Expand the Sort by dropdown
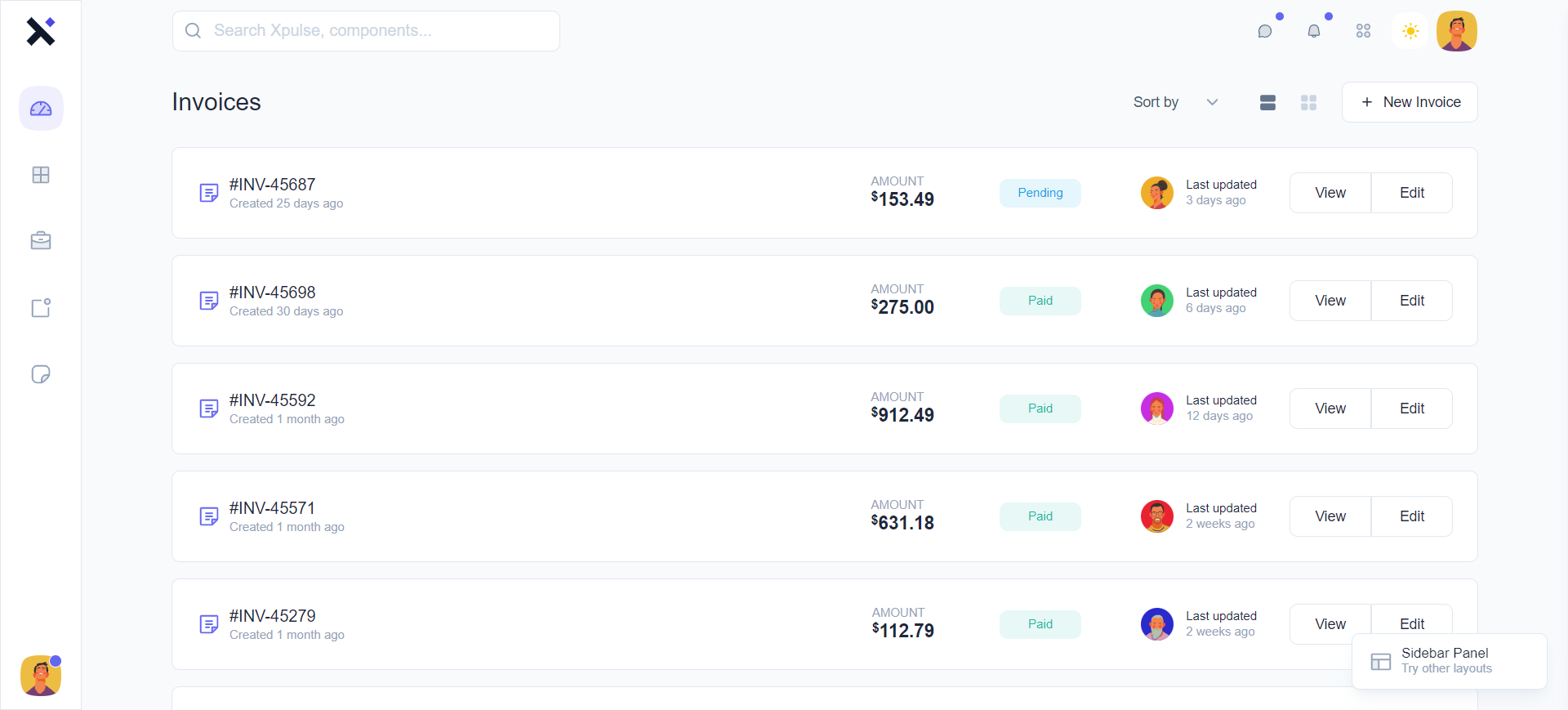The height and width of the screenshot is (710, 1568). pos(1176,102)
